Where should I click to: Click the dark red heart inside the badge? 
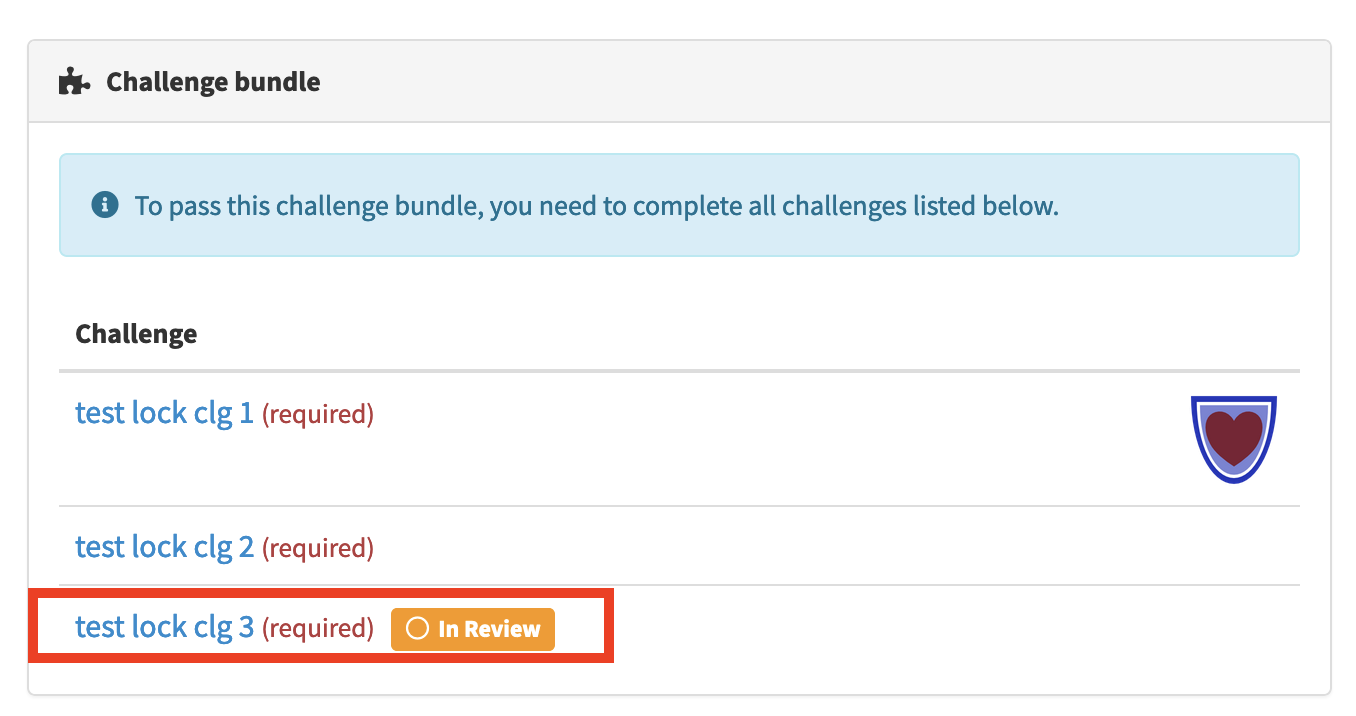[x=1234, y=434]
